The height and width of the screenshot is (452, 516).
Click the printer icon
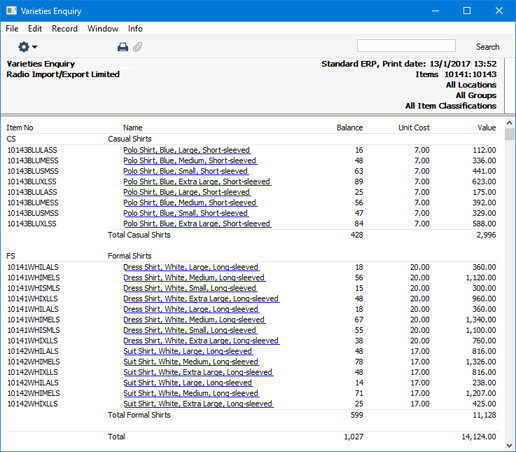coord(123,47)
